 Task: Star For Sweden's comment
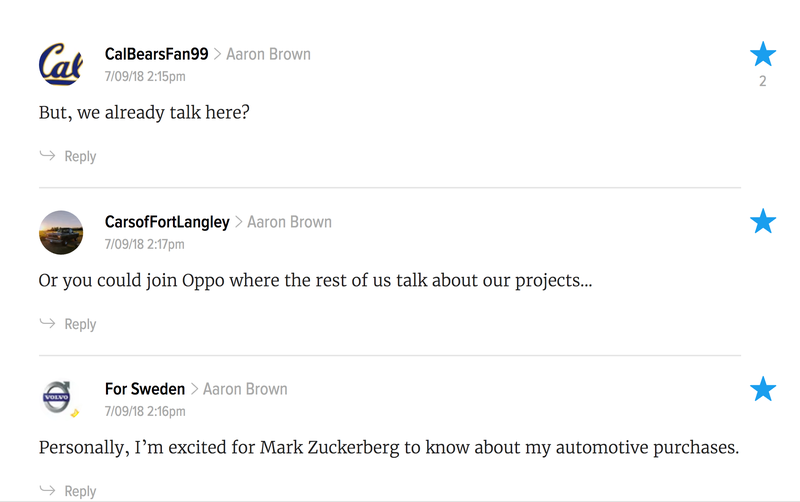click(763, 389)
